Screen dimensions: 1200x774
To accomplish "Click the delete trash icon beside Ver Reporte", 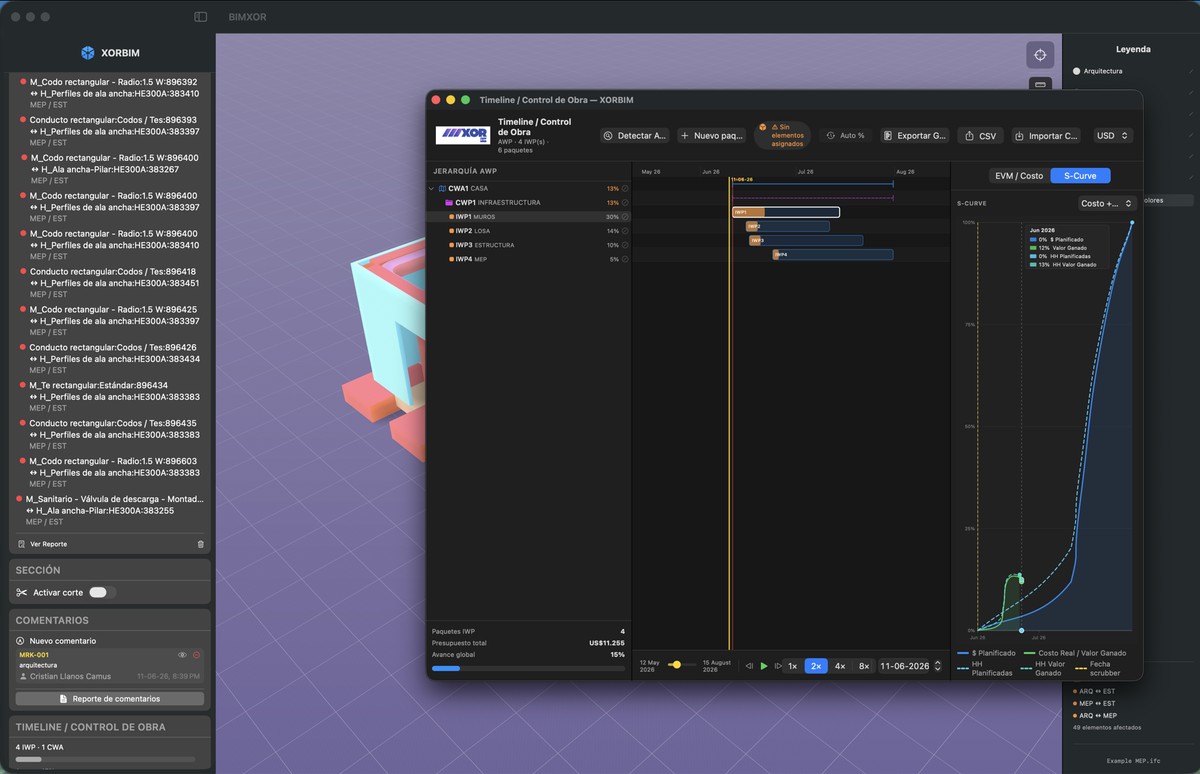I will 200,544.
